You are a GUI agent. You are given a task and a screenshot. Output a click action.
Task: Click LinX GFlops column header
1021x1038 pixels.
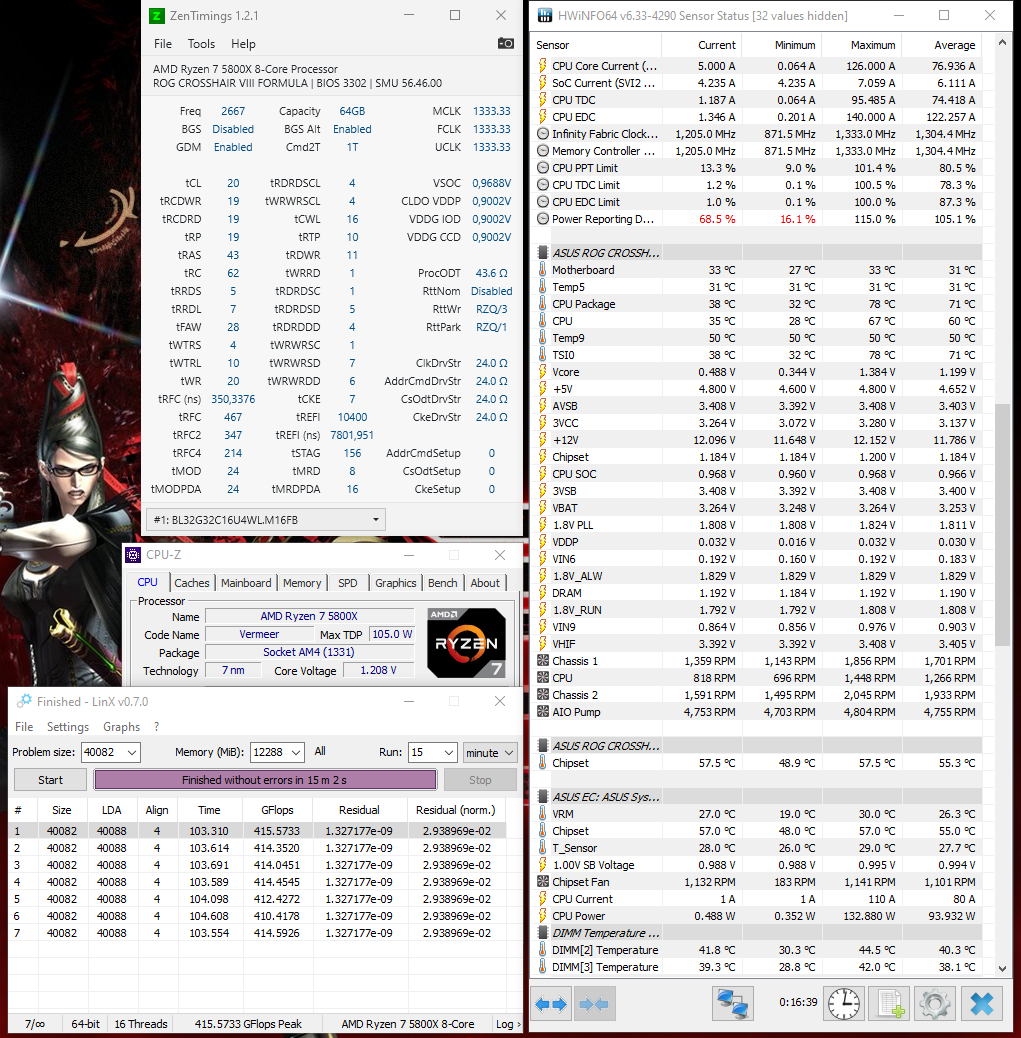click(277, 810)
